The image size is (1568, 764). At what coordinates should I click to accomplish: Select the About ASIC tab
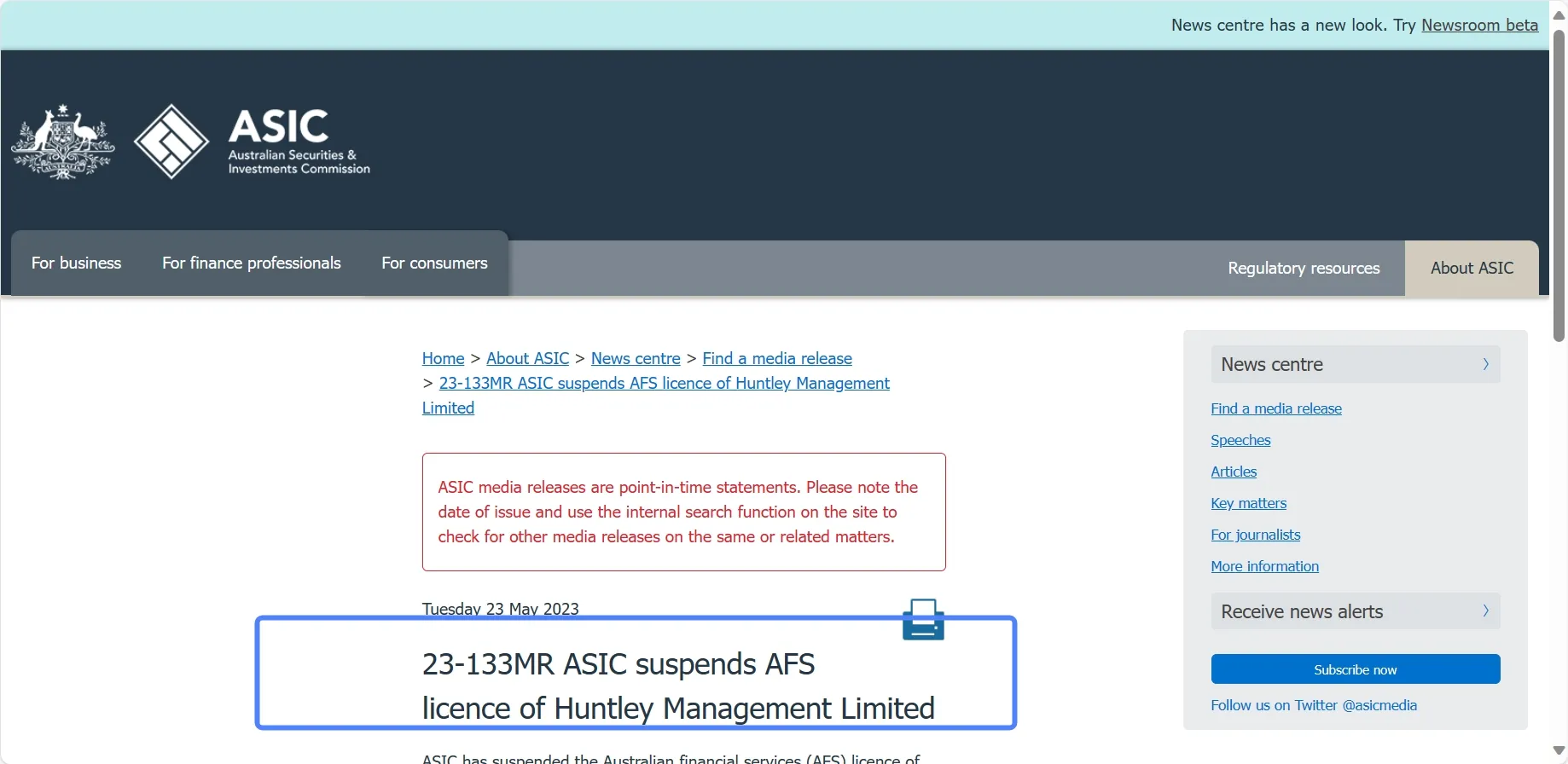[1472, 268]
